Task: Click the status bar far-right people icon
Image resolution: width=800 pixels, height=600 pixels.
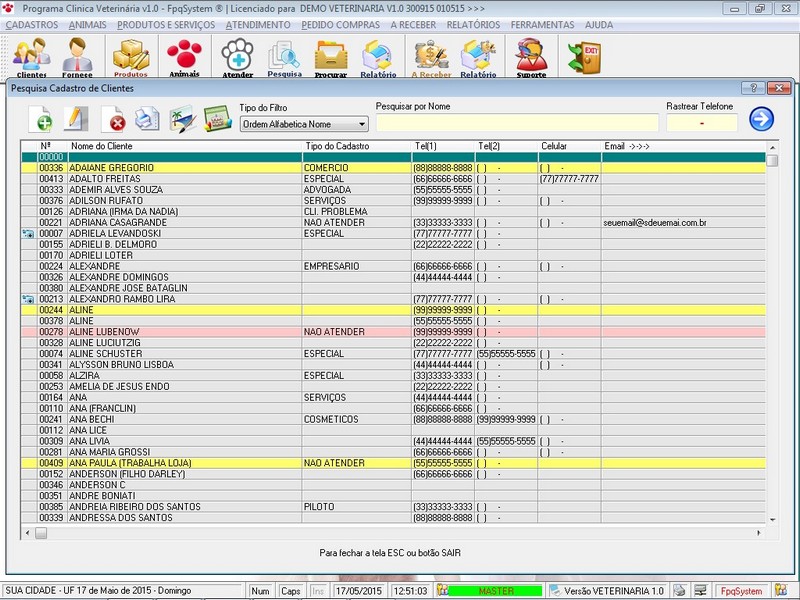Action: point(781,591)
